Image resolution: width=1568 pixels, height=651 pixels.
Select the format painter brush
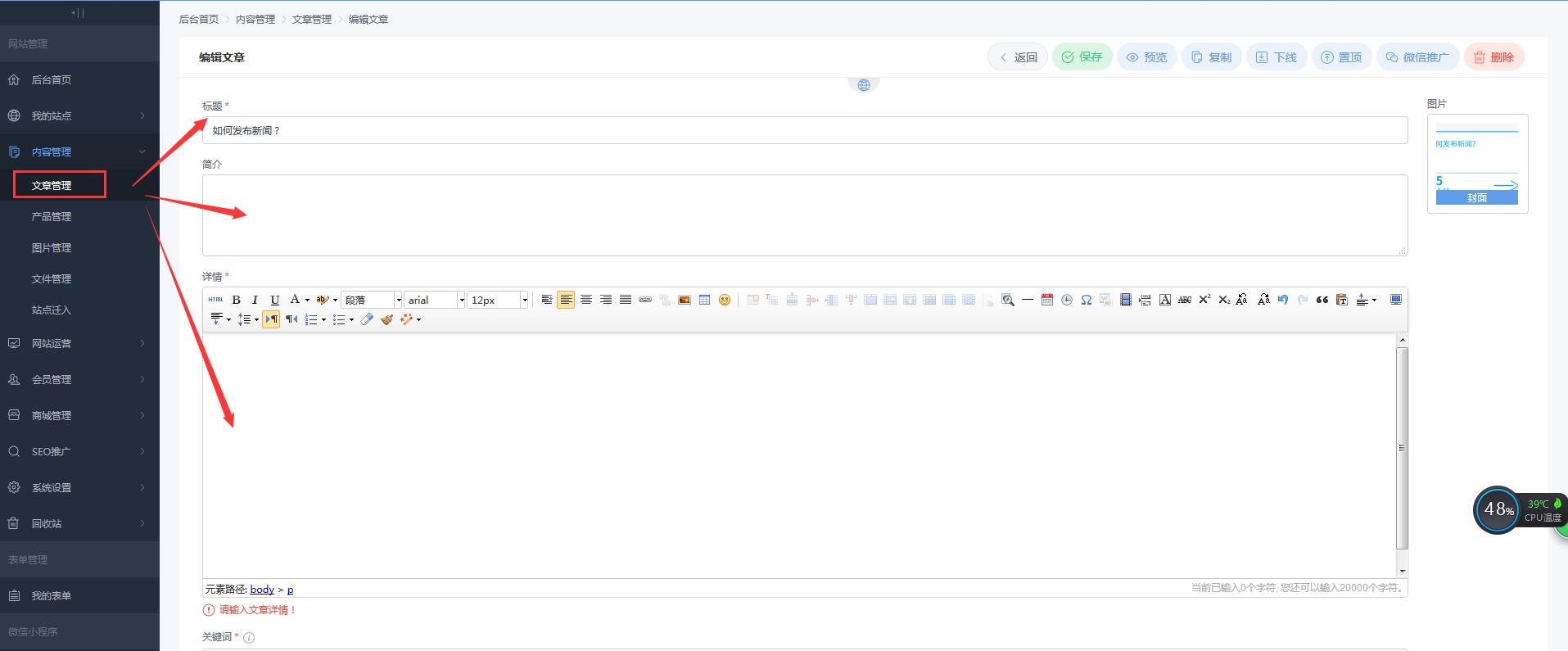click(x=386, y=319)
